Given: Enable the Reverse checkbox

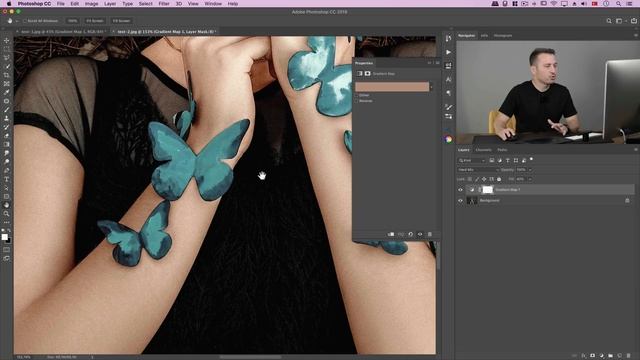Looking at the screenshot, I should pos(356,101).
